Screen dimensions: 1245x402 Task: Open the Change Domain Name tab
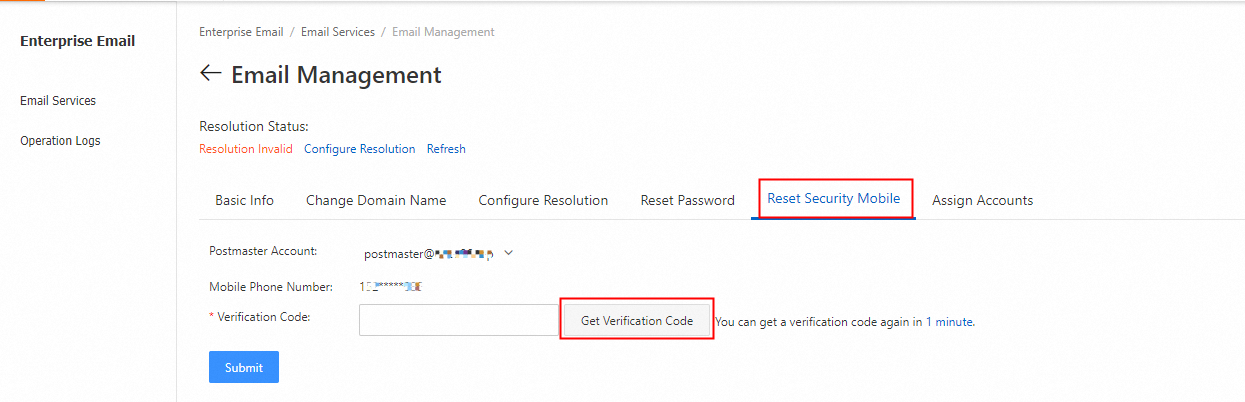(x=376, y=200)
